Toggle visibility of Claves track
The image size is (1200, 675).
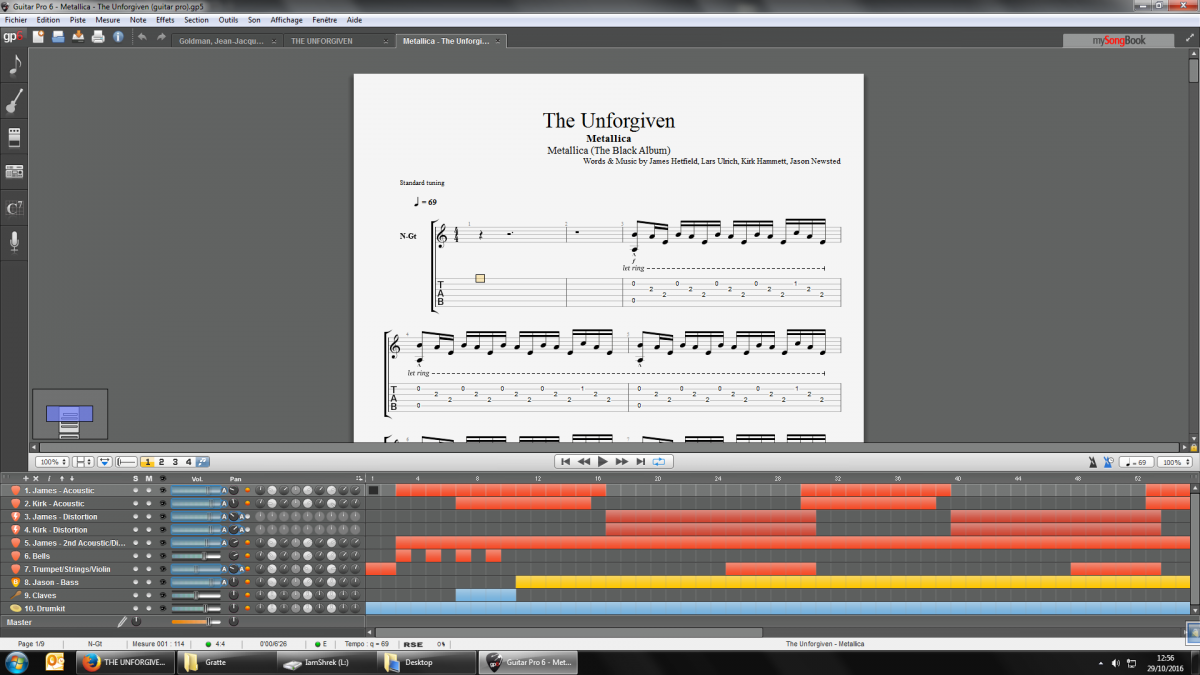pyautogui.click(x=163, y=595)
